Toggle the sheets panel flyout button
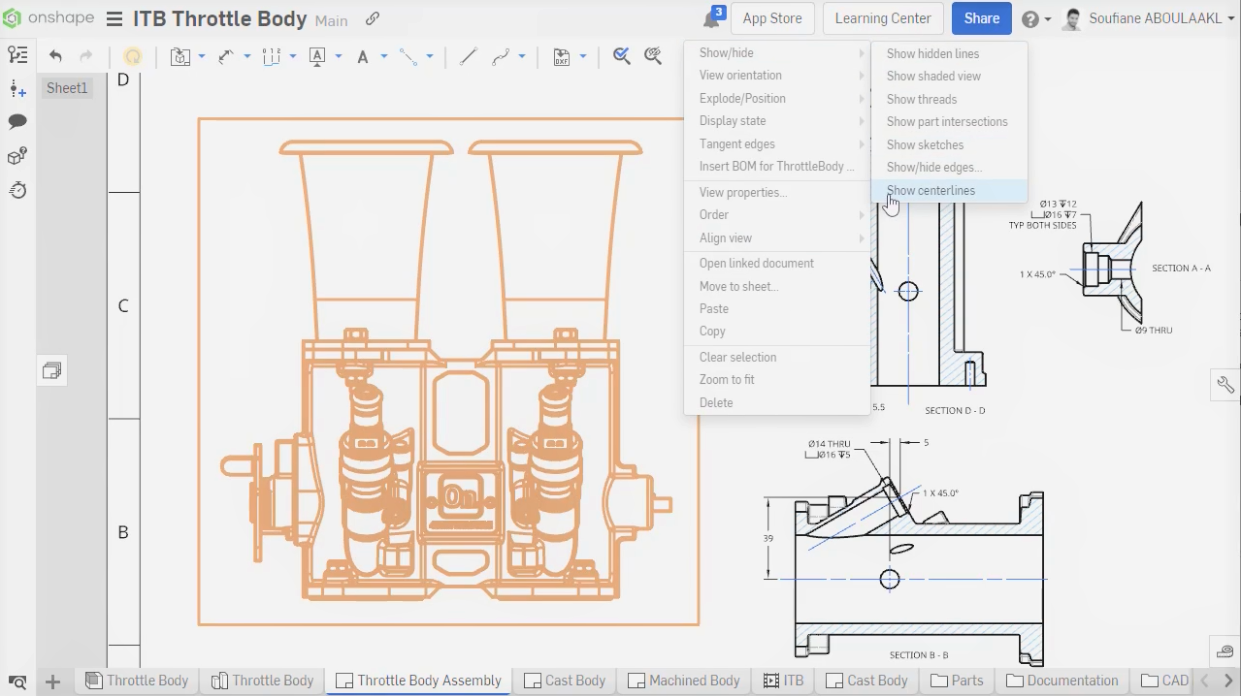This screenshot has height=696, width=1241. (52, 371)
